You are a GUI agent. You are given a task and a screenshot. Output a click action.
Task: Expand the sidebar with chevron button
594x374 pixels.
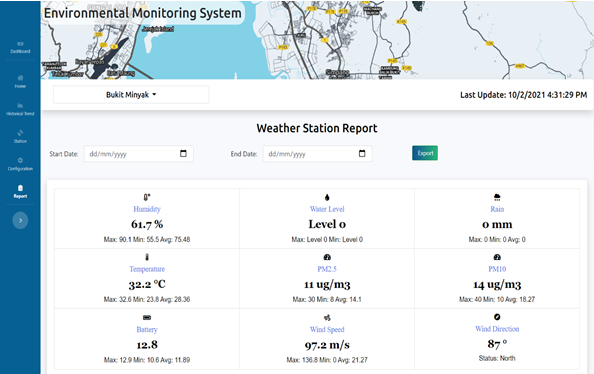tap(20, 221)
